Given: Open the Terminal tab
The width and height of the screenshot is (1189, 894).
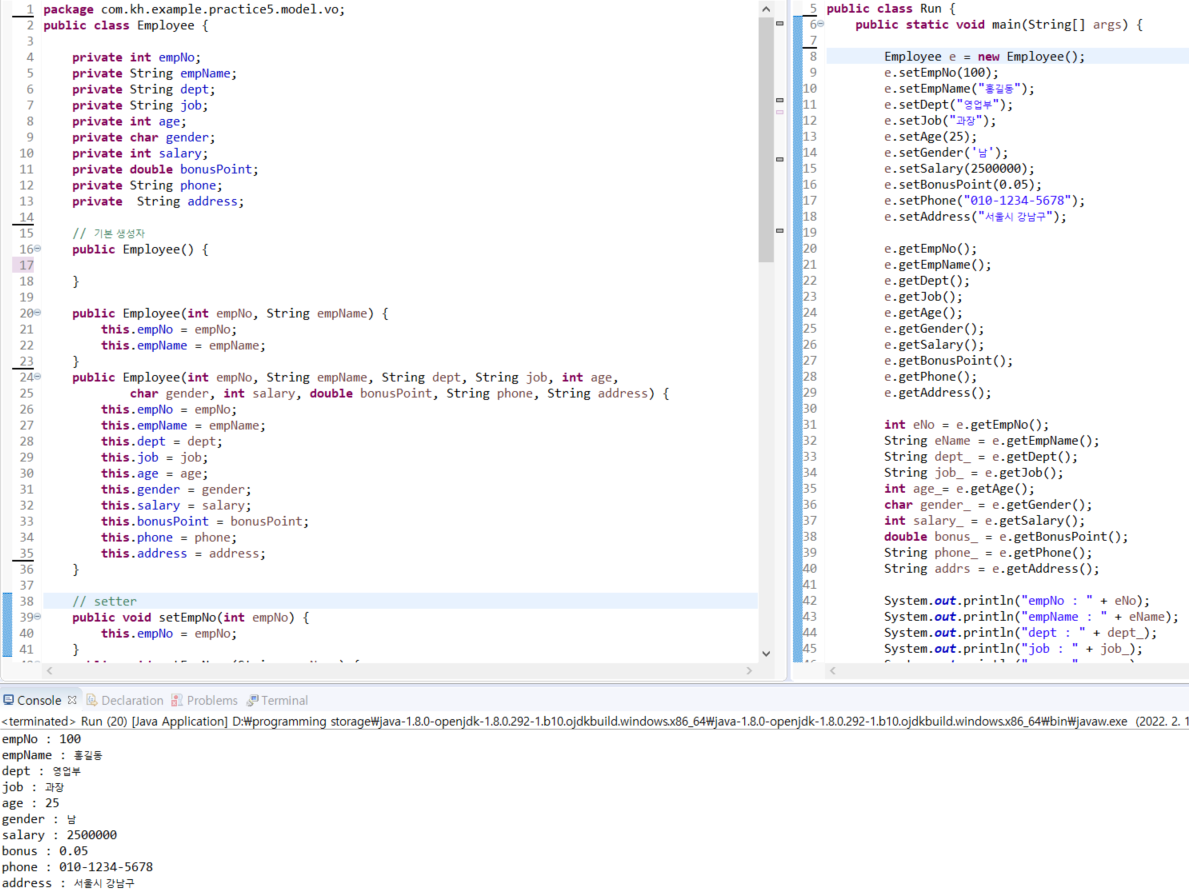Looking at the screenshot, I should (x=284, y=701).
